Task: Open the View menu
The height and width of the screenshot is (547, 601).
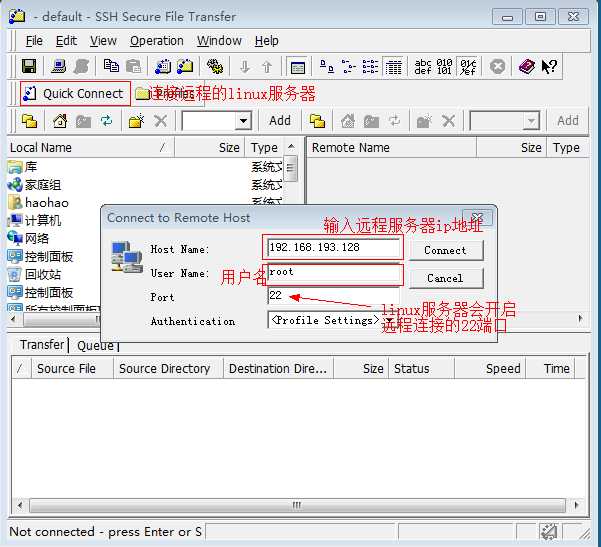Action: pyautogui.click(x=103, y=41)
